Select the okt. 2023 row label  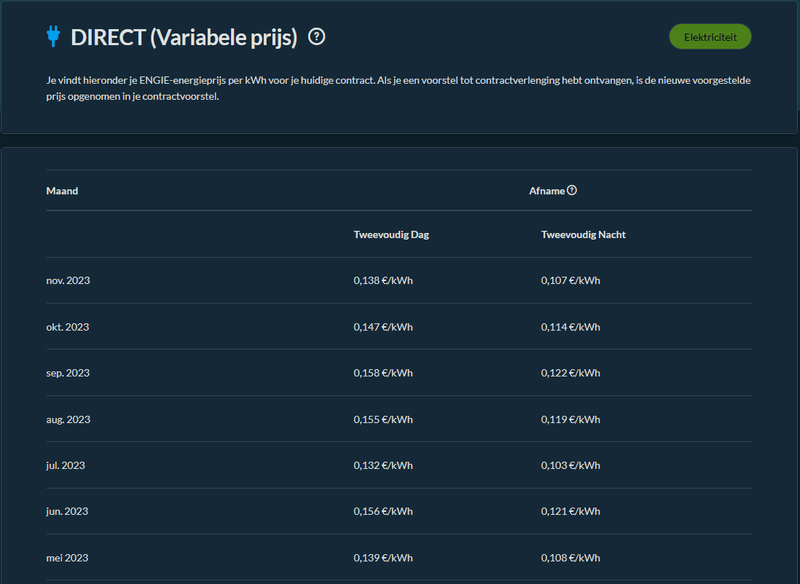coord(68,327)
